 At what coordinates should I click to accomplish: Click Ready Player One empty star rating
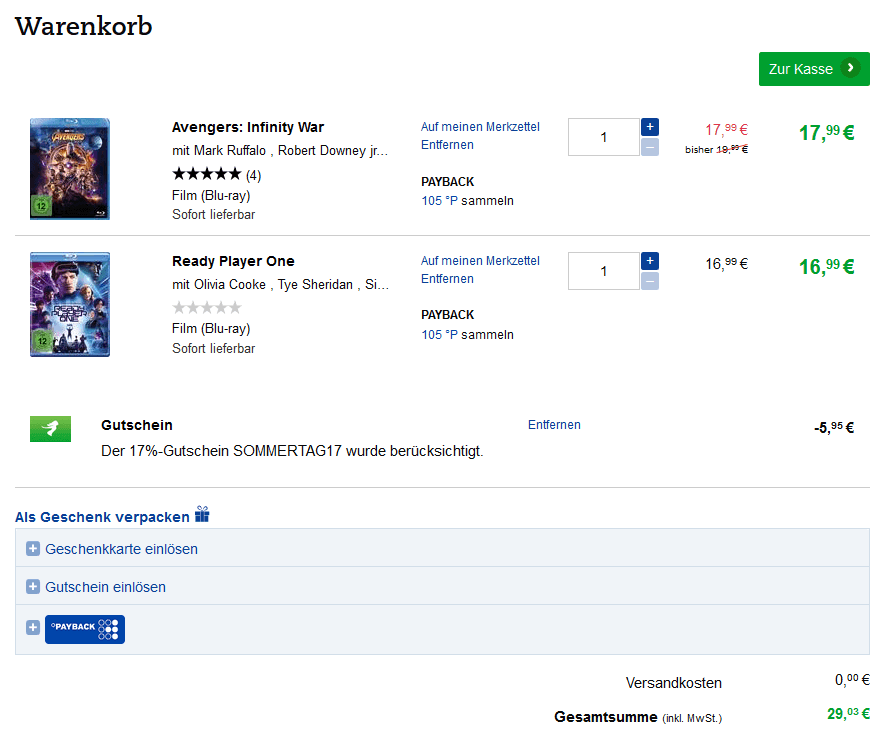[x=207, y=307]
